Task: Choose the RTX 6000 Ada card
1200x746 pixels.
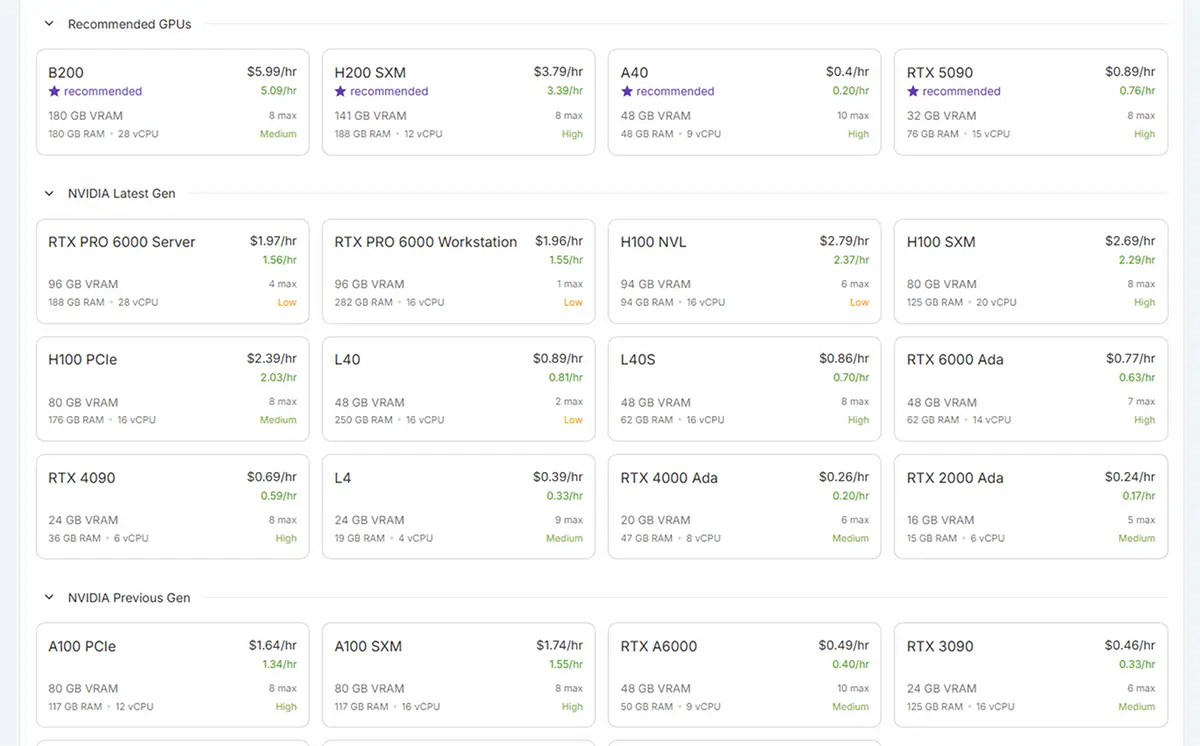Action: [1031, 389]
